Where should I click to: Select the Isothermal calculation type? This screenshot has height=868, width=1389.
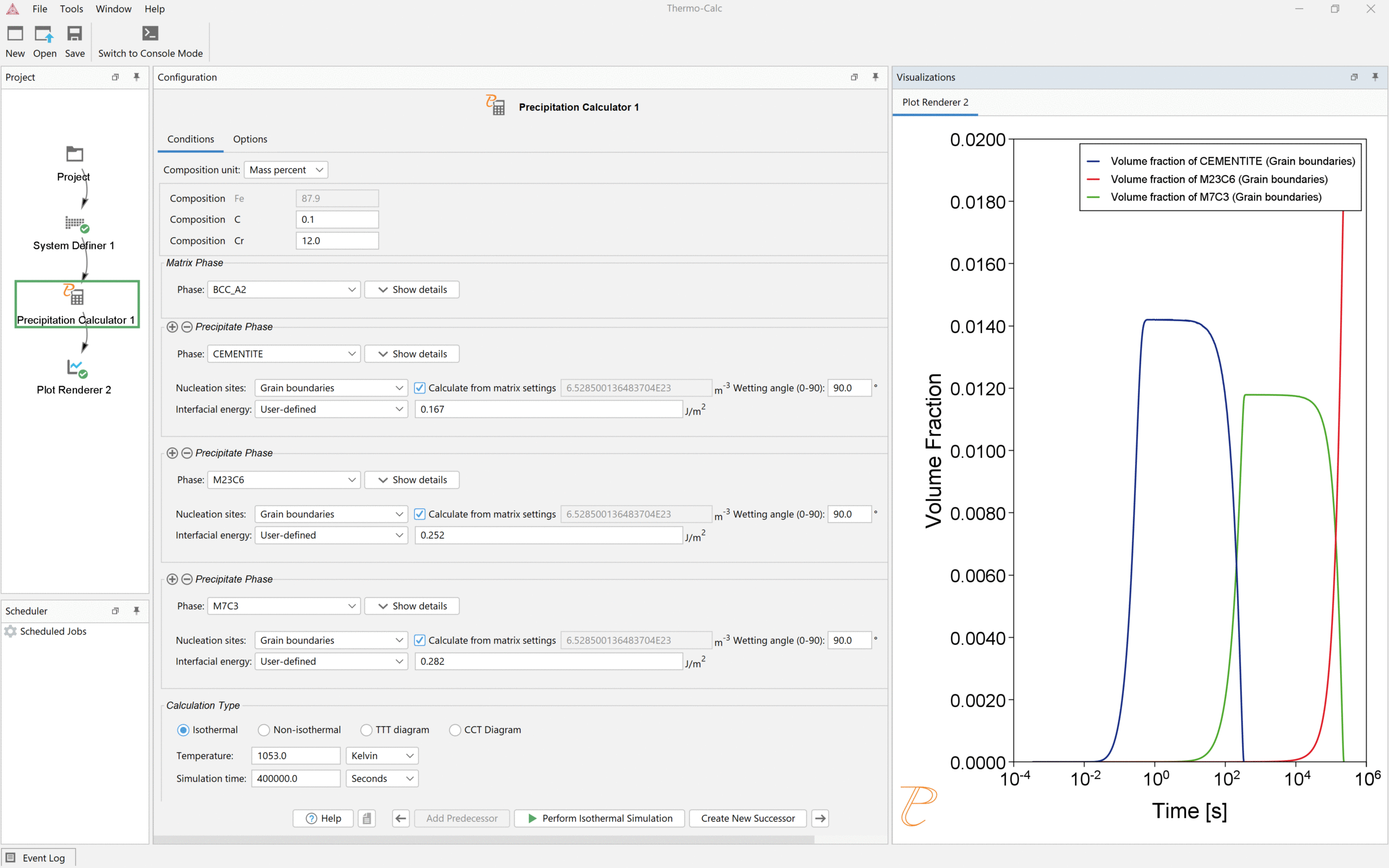tap(183, 730)
